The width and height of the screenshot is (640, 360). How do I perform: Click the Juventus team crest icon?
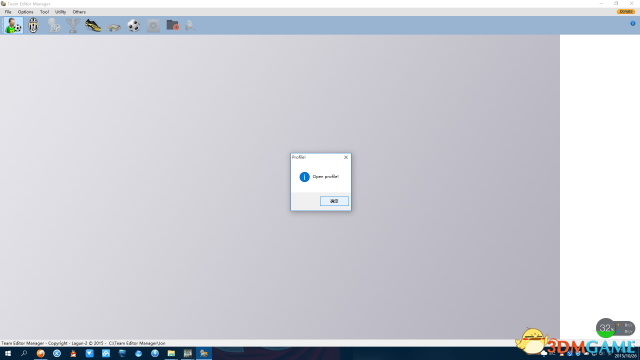33,26
